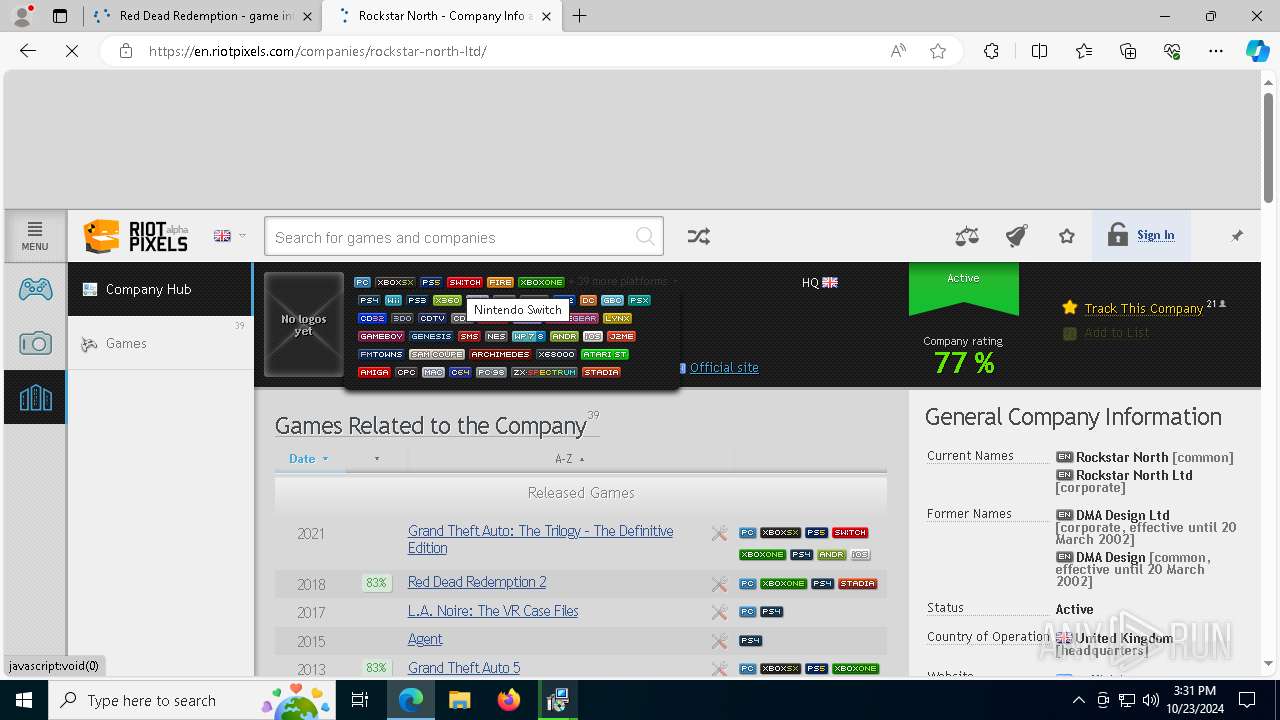This screenshot has height=720, width=1280.
Task: Click the Sign In link
Action: pos(1155,235)
